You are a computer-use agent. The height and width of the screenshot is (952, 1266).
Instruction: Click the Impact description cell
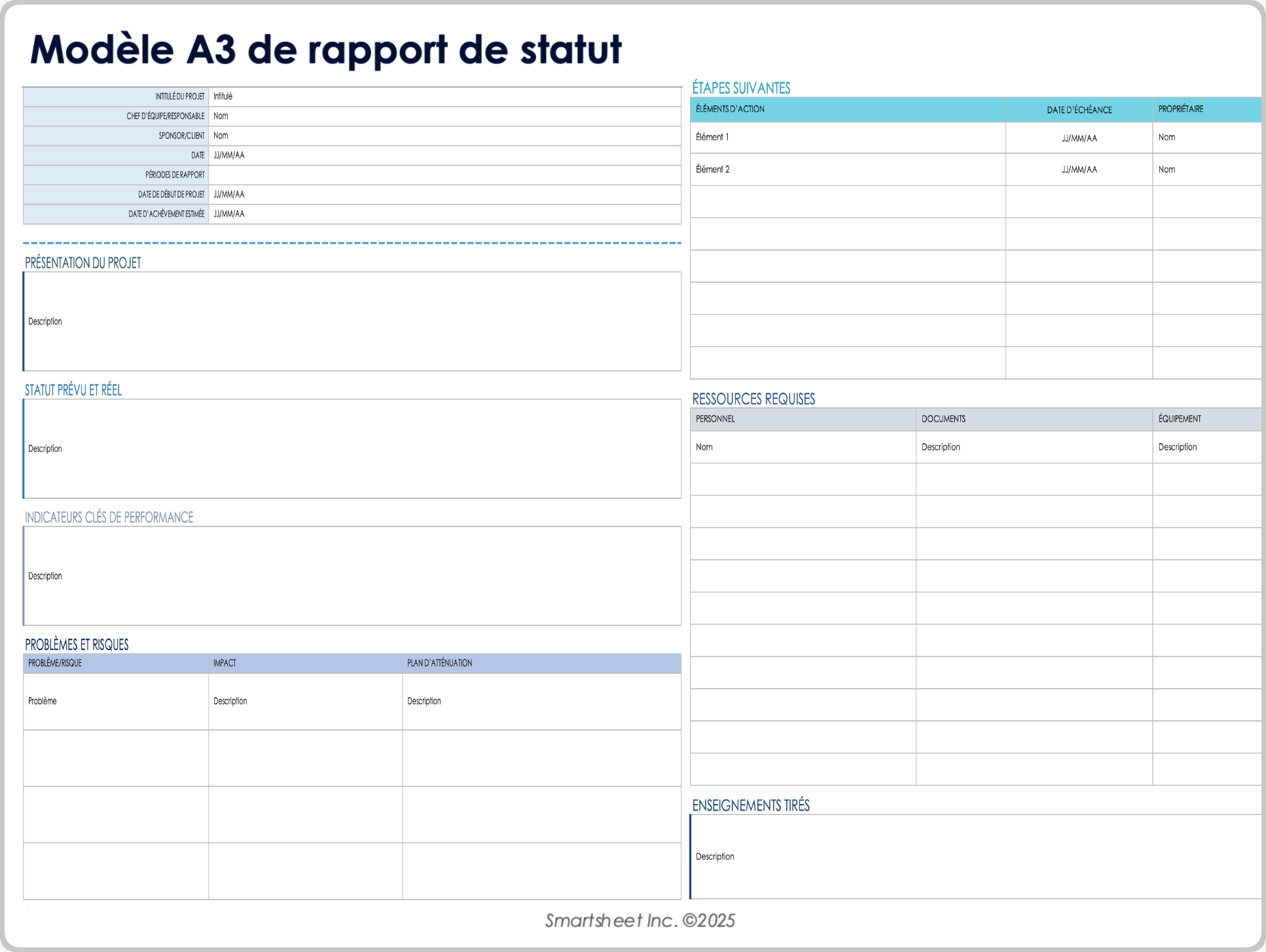pyautogui.click(x=305, y=701)
